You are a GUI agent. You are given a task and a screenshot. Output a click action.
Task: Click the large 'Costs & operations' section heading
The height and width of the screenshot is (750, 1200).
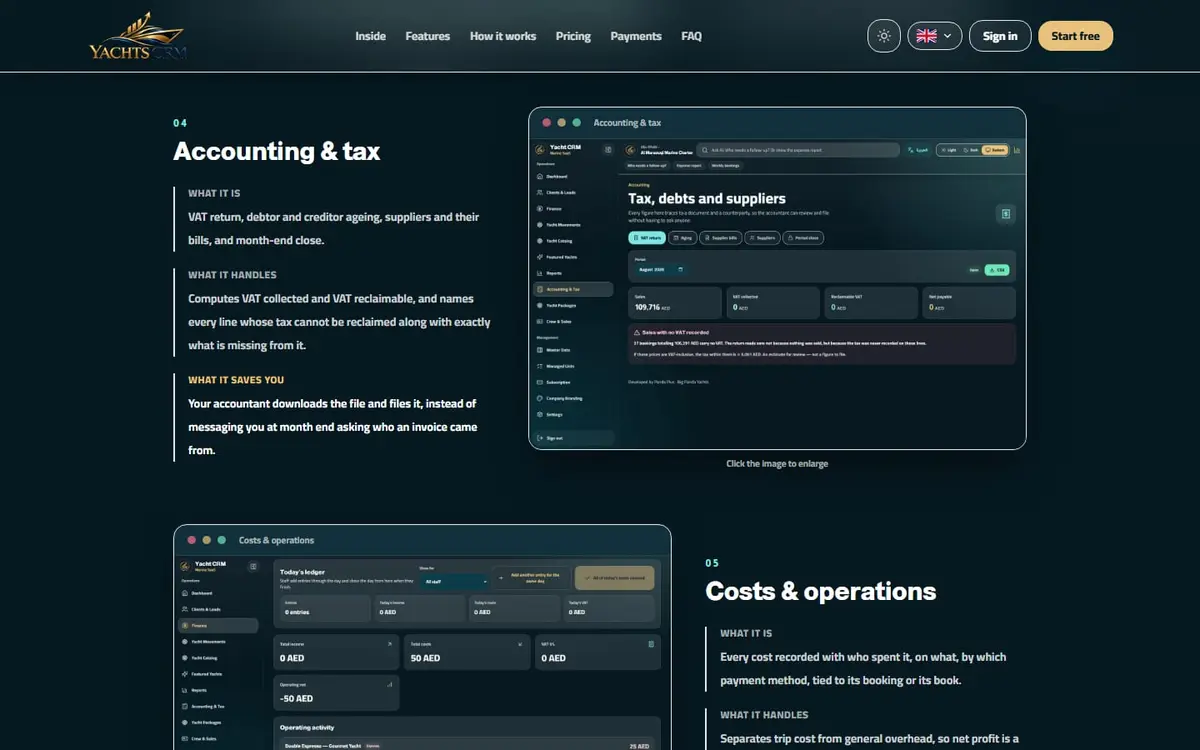(x=821, y=591)
